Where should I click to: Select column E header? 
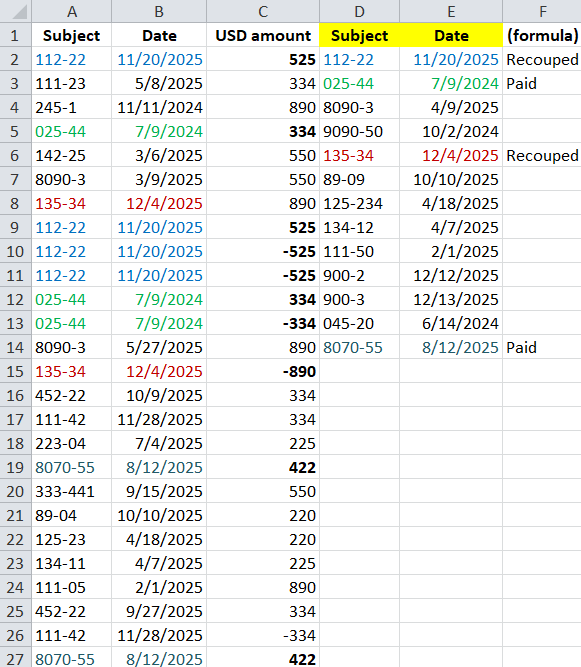pyautogui.click(x=451, y=11)
